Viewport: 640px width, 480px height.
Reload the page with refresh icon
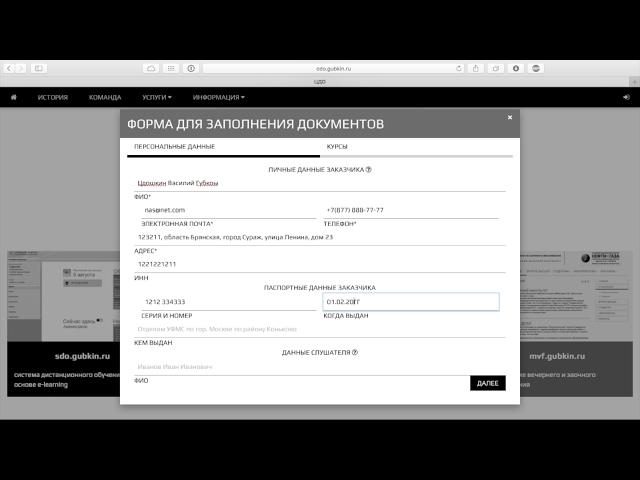point(459,68)
